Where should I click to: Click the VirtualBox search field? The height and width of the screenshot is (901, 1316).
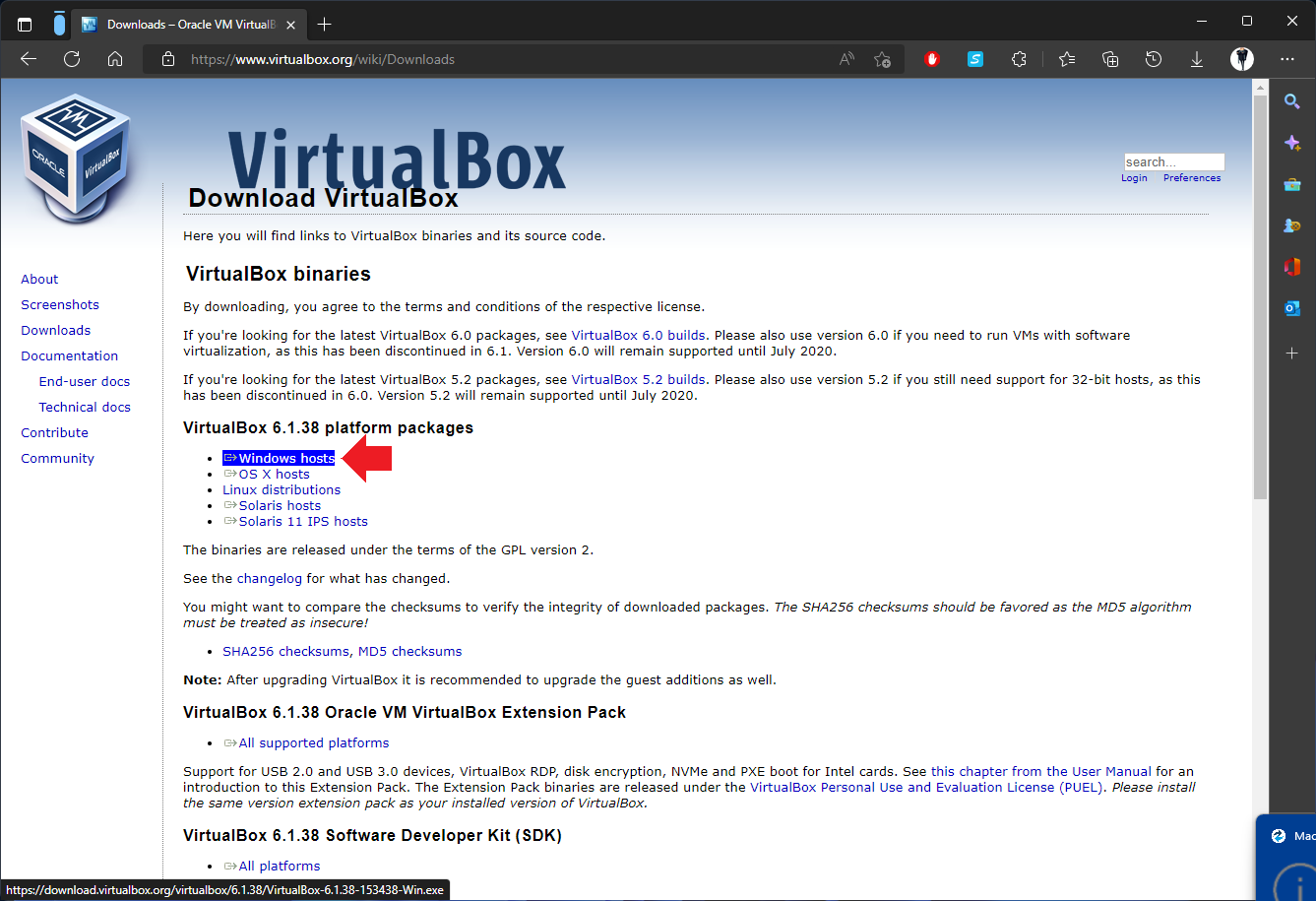(1174, 161)
